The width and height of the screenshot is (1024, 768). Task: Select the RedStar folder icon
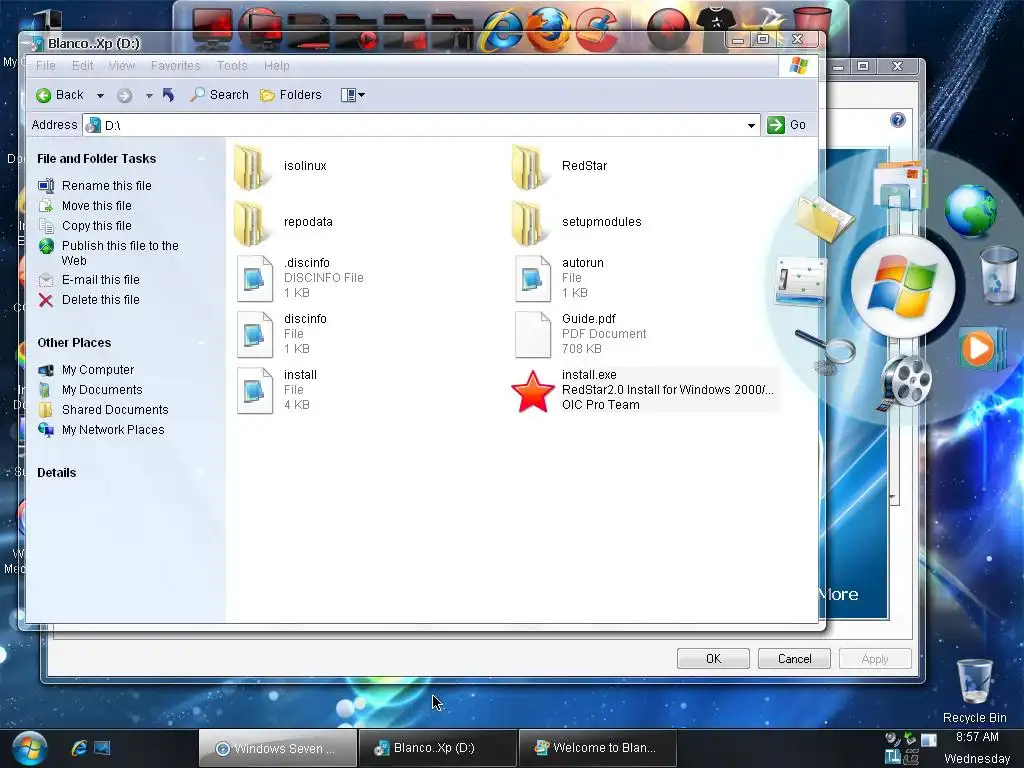click(529, 167)
